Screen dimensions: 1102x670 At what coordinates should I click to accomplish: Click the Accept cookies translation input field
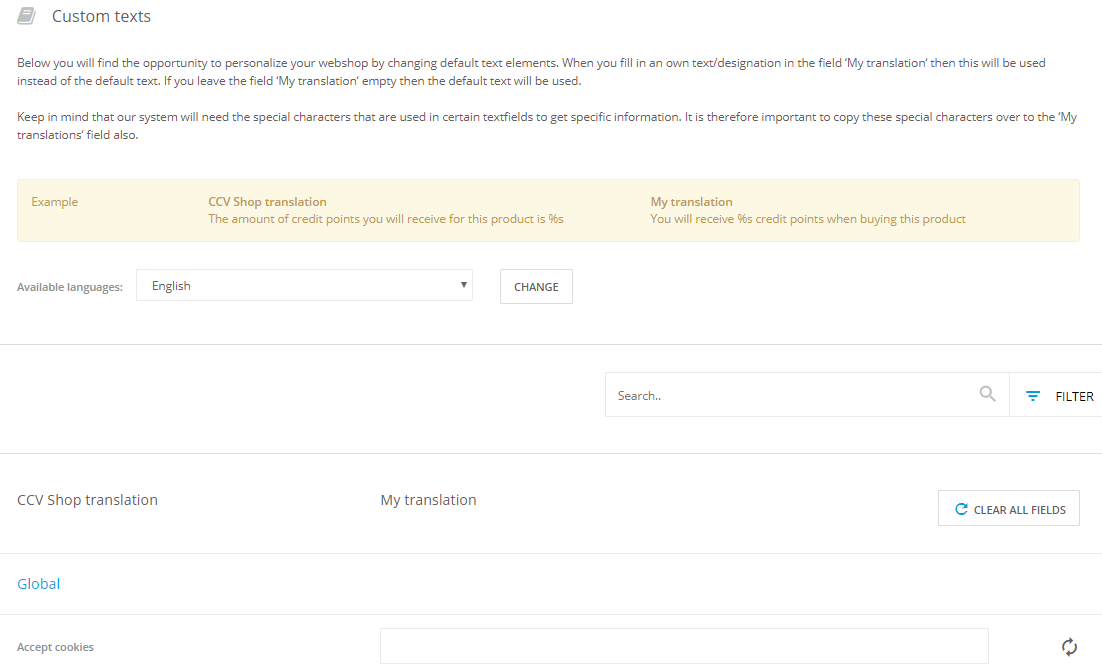(x=683, y=646)
